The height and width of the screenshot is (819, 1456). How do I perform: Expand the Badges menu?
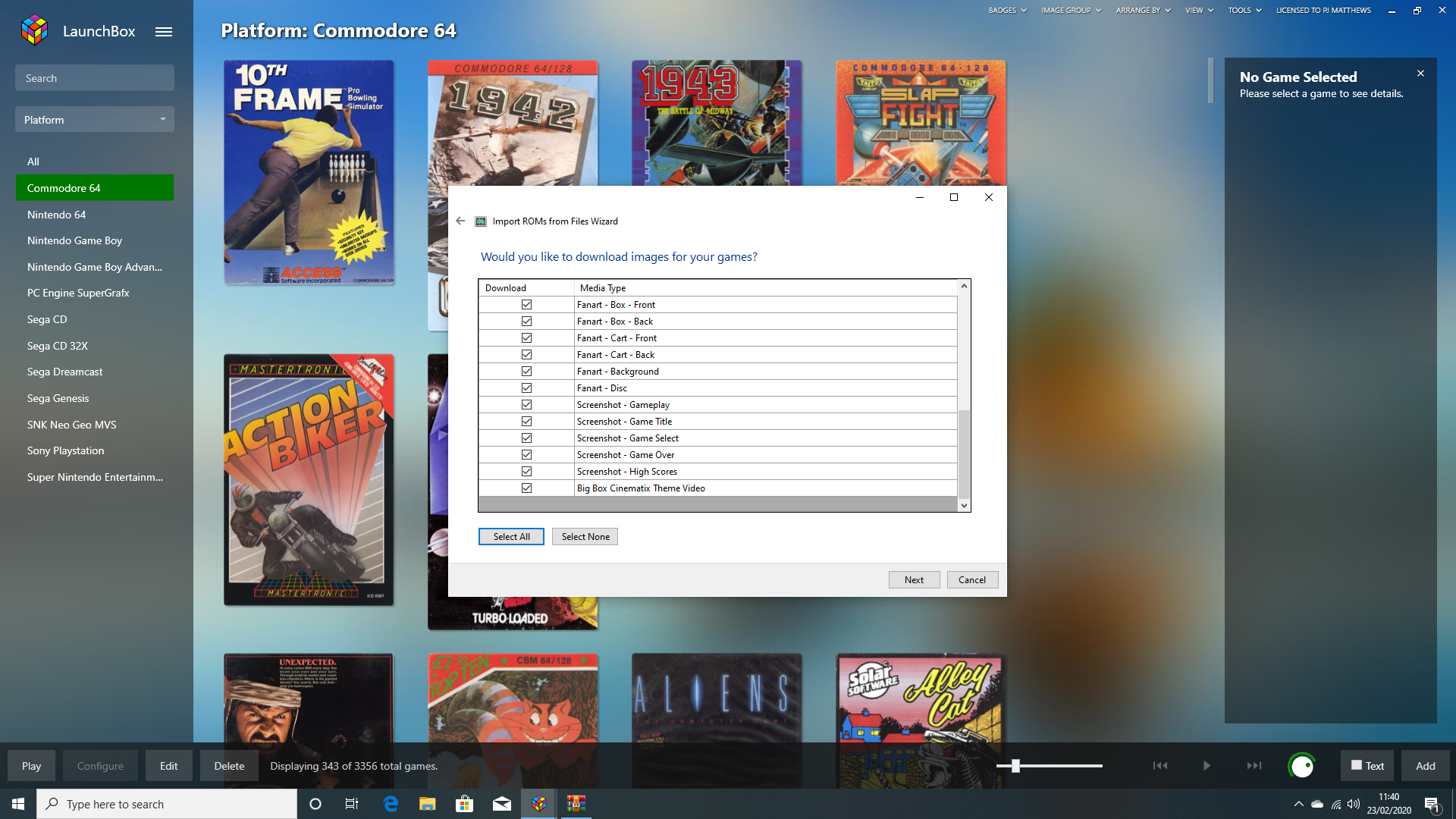(1007, 11)
